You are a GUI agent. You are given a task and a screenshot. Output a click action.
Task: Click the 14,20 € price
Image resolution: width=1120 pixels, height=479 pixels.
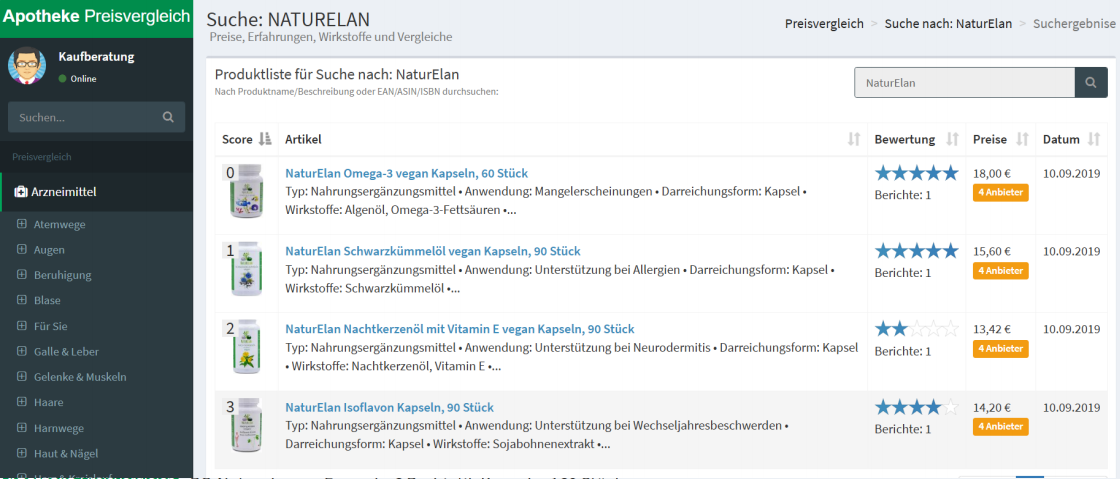[x=991, y=408]
